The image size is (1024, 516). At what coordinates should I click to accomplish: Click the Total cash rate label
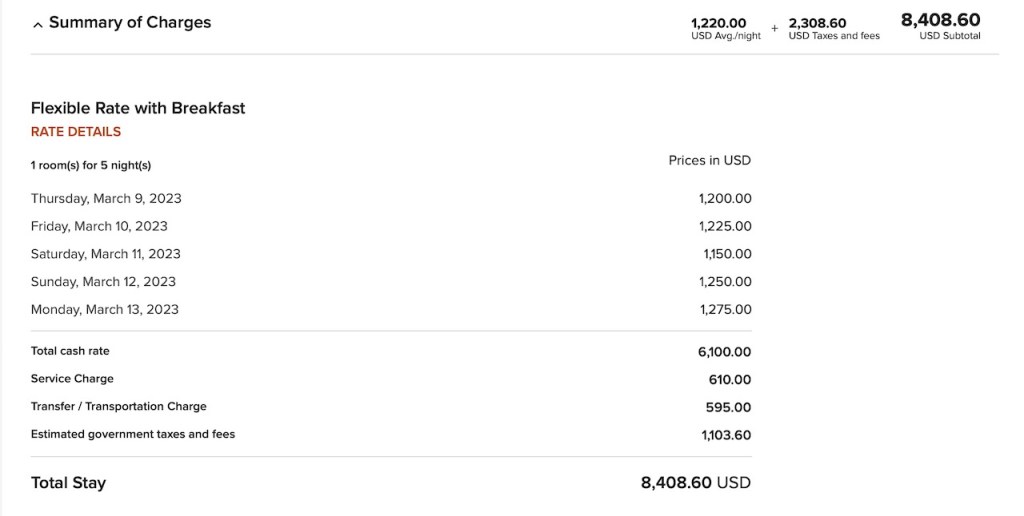70,351
